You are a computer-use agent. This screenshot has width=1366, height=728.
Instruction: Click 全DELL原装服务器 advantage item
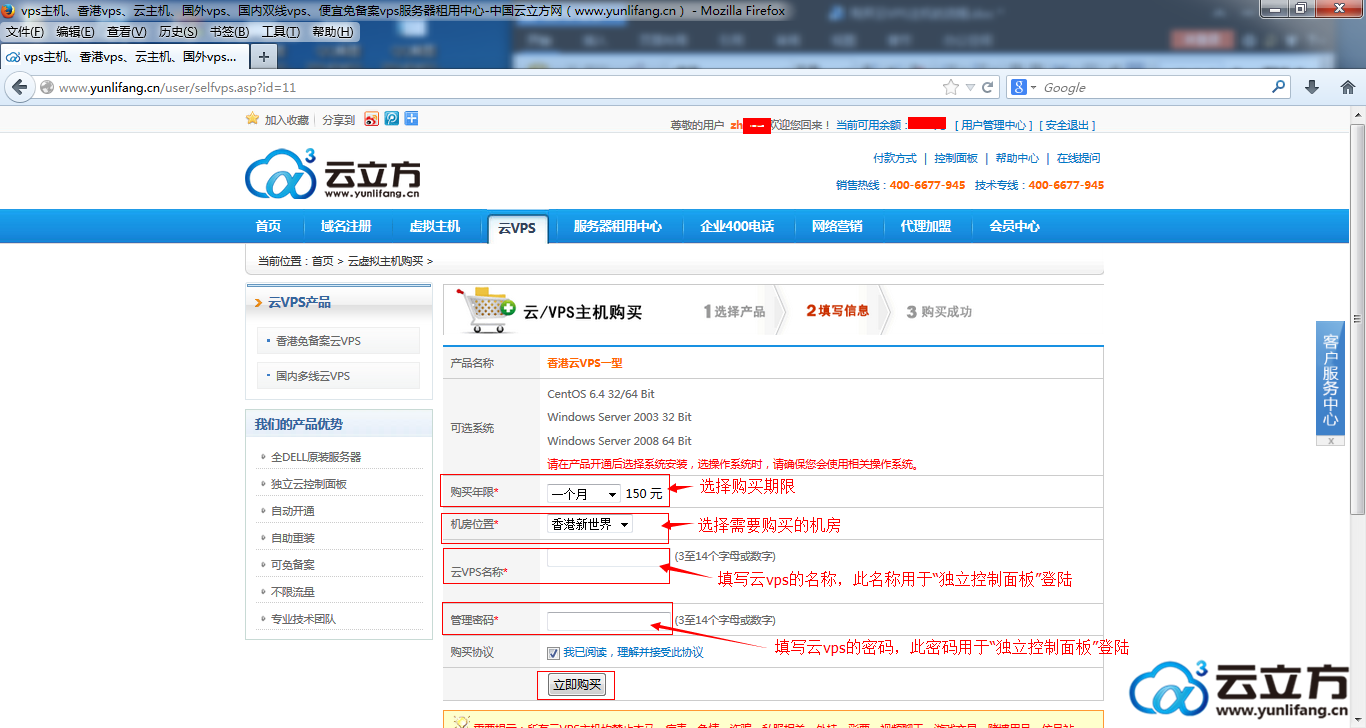click(x=316, y=457)
